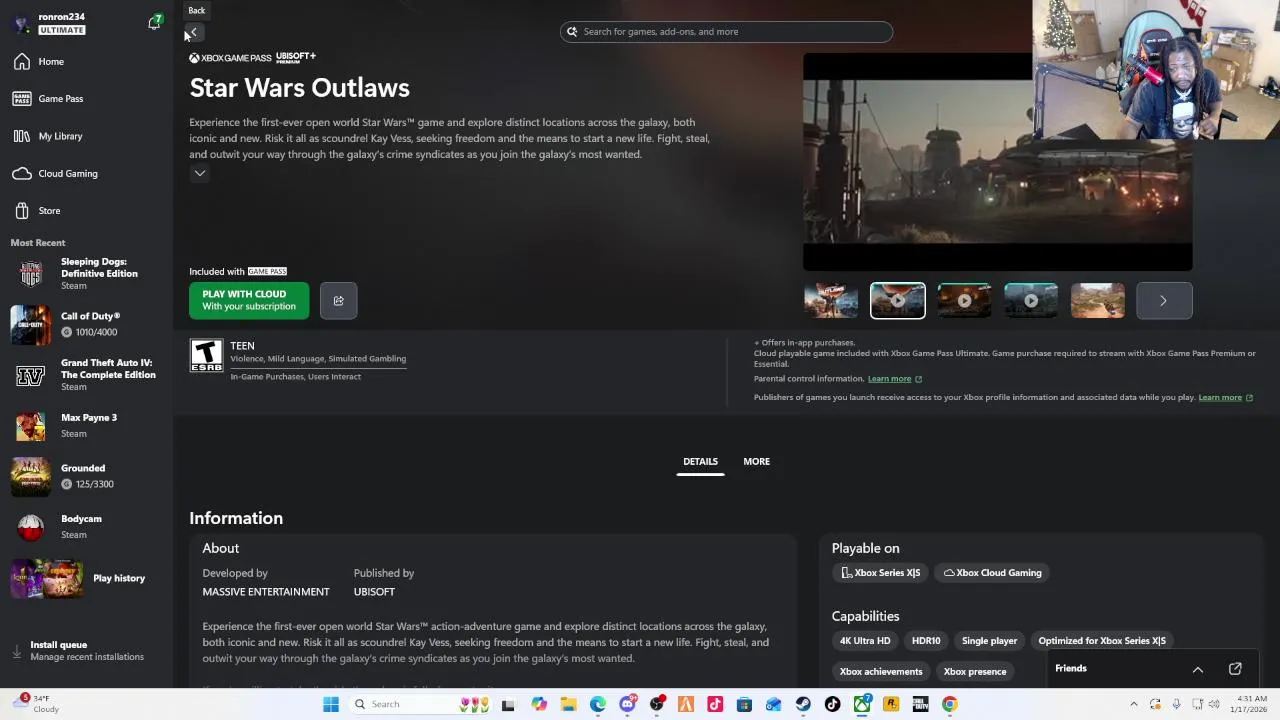The height and width of the screenshot is (720, 1280).
Task: Click the Back arrow button
Action: coord(195,33)
